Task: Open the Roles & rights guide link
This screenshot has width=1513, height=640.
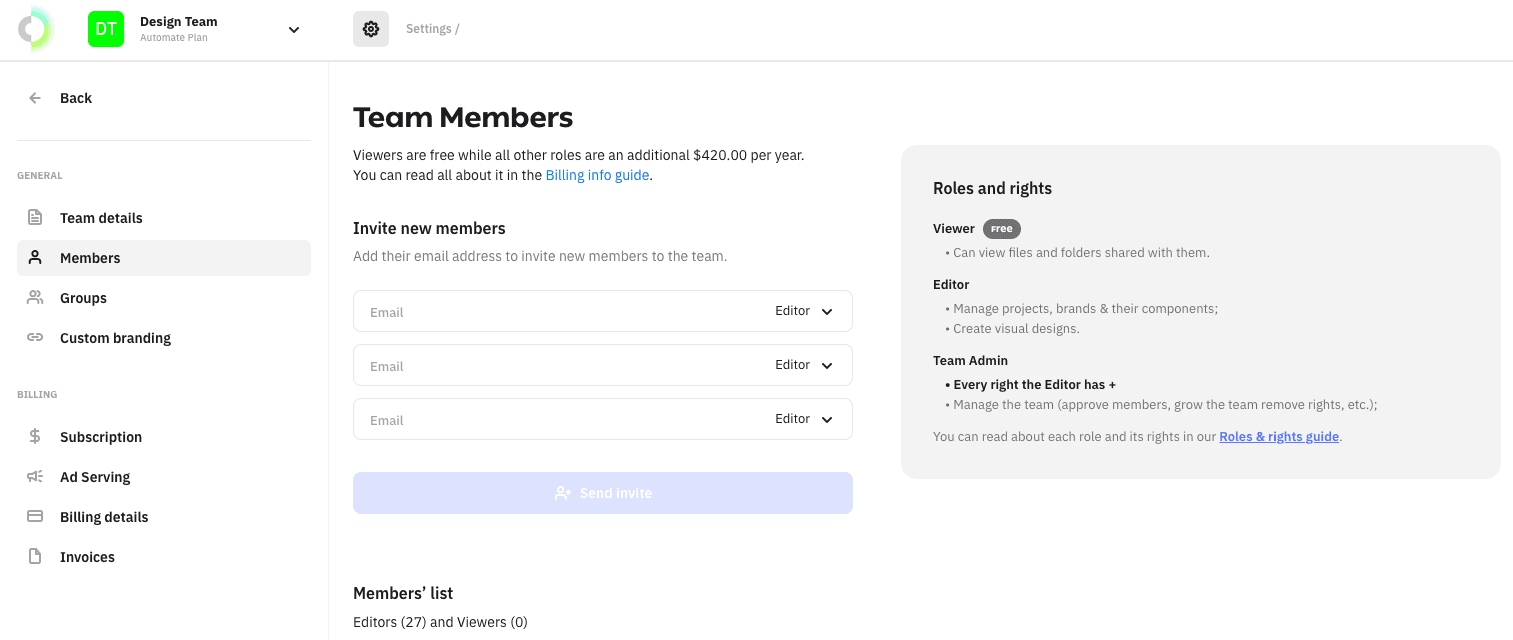Action: click(1278, 437)
